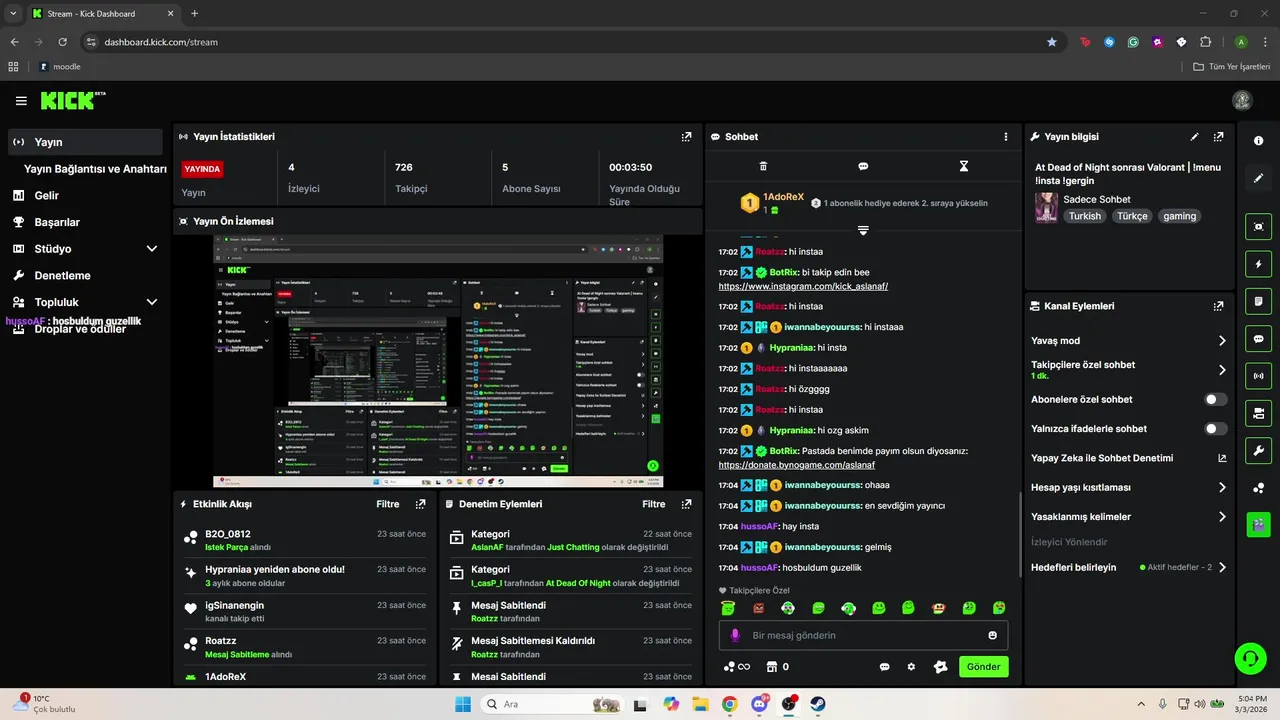
Task: Open Yapay Zeka ile Sohbet Denetimi
Action: (x=1128, y=458)
